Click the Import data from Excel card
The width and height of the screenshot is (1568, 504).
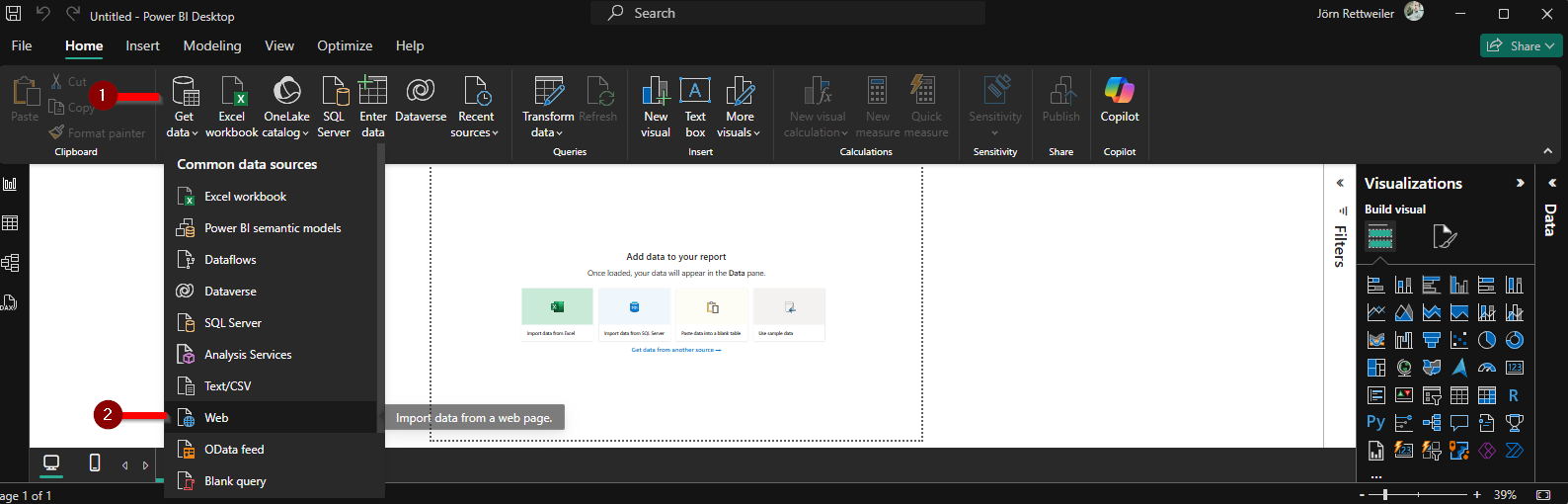[557, 314]
